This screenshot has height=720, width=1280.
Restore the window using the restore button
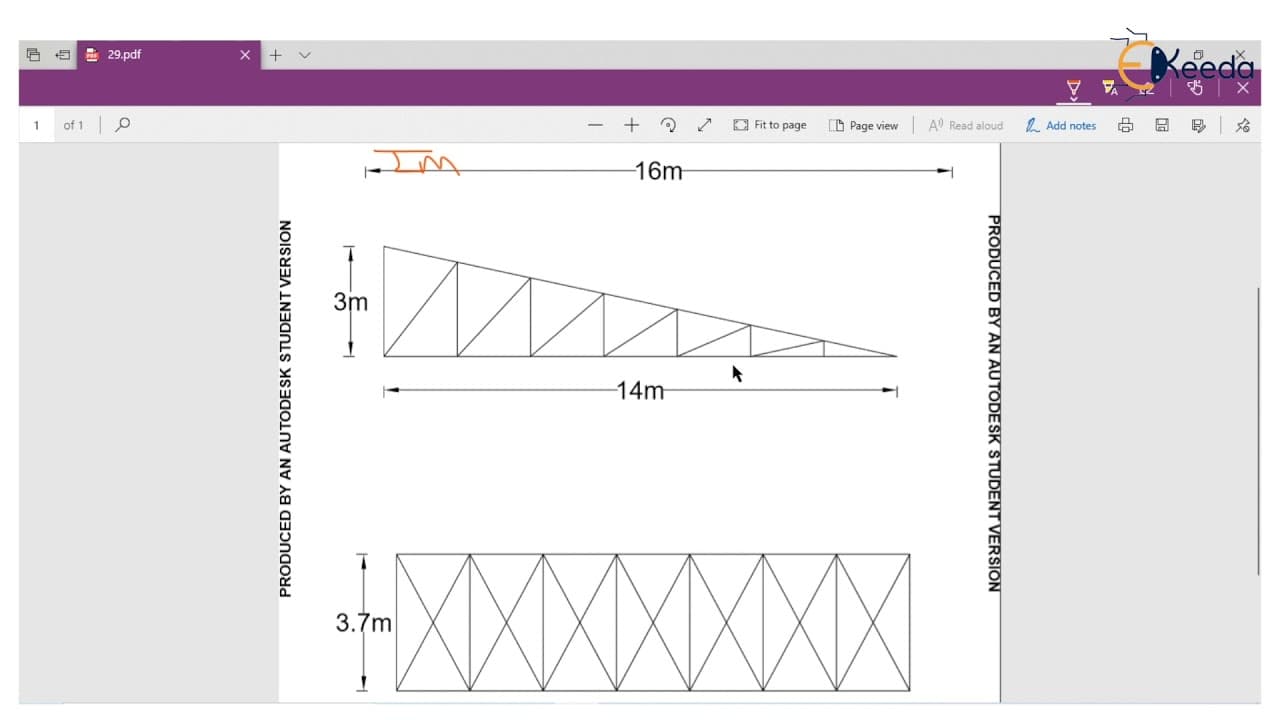point(1198,55)
